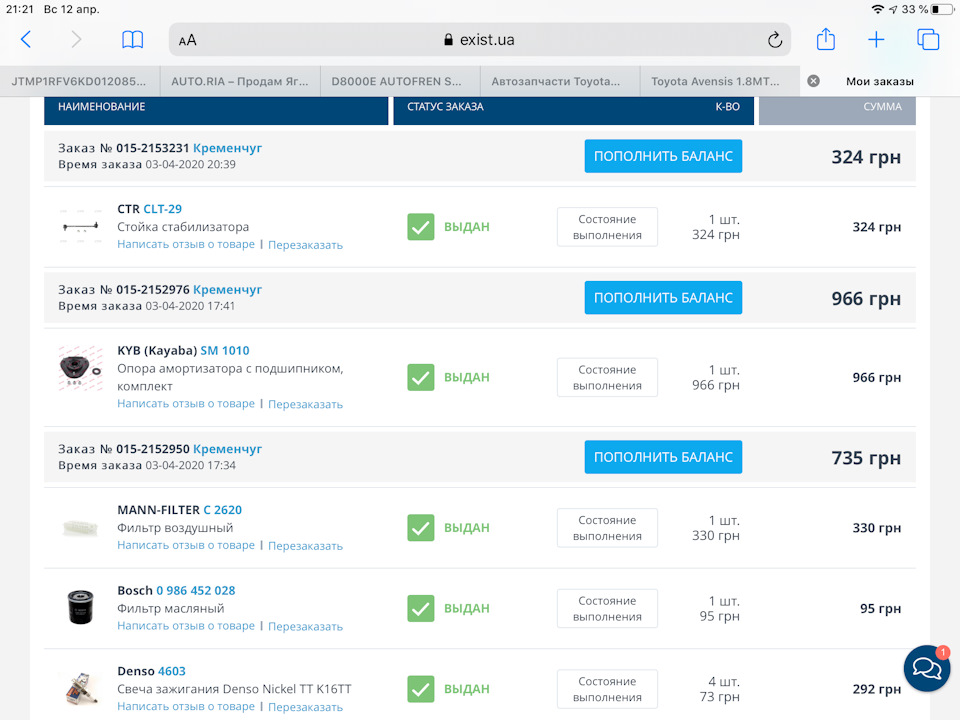
Task: Open the bookmarks book icon
Action: (x=132, y=40)
